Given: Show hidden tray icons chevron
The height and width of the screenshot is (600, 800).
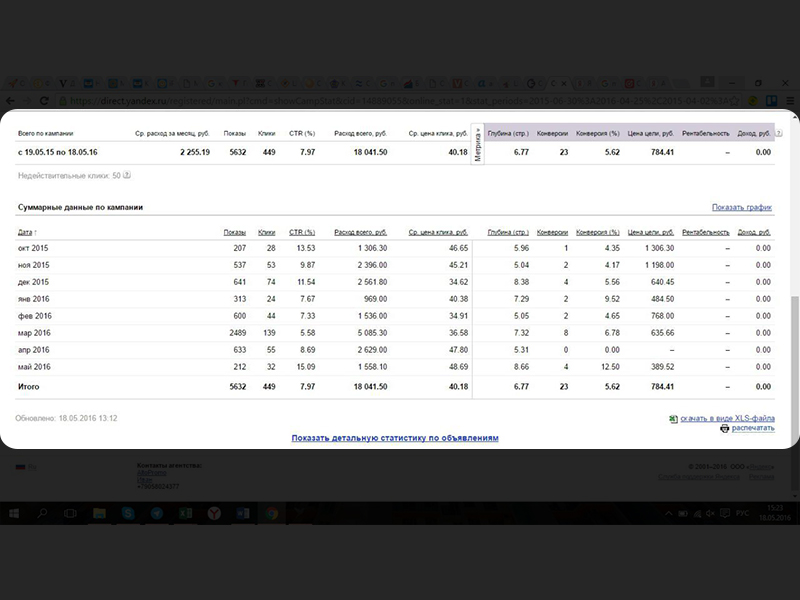Looking at the screenshot, I should (668, 513).
